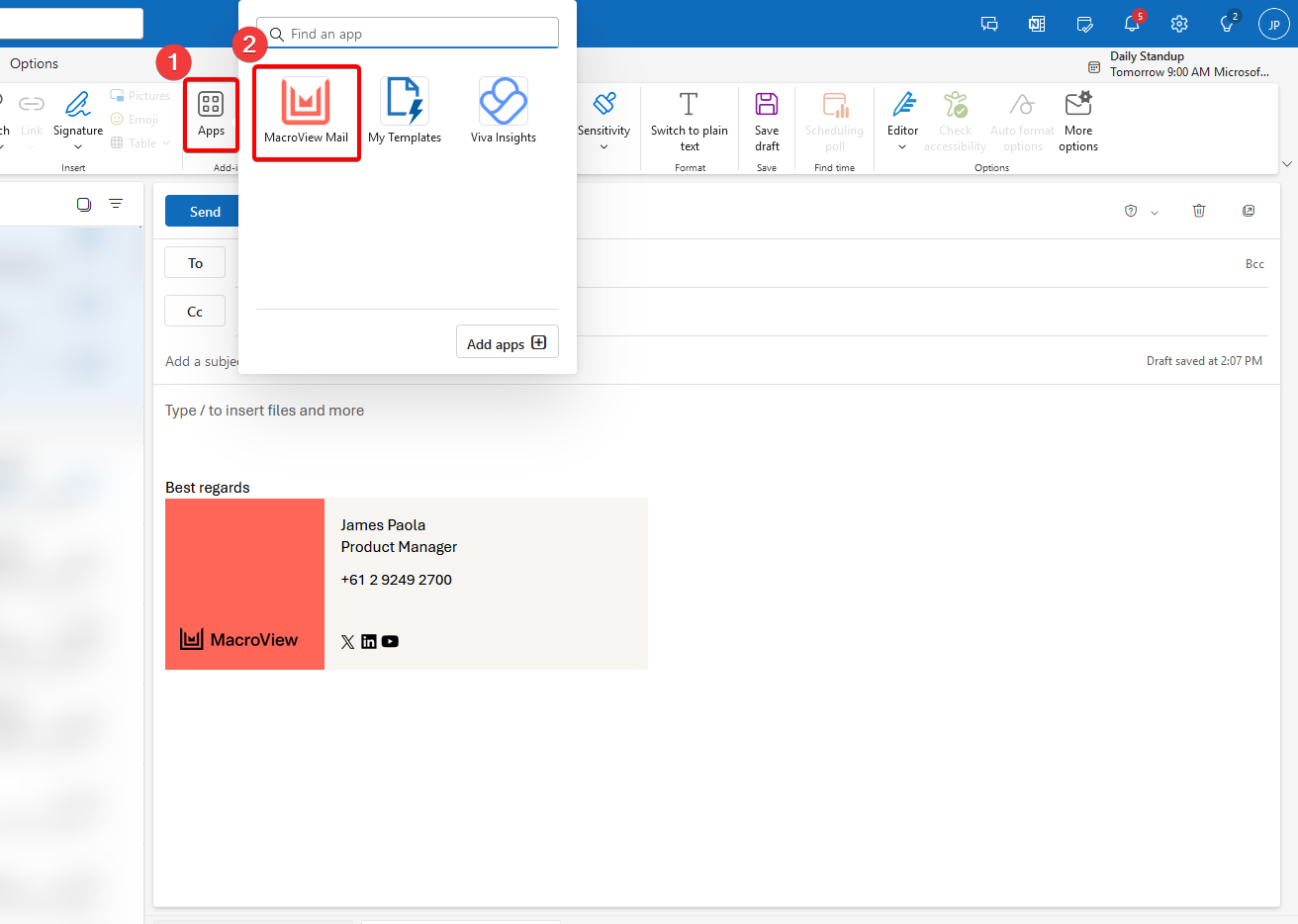Click the Find an app search box
The width and height of the screenshot is (1298, 924).
[408, 34]
